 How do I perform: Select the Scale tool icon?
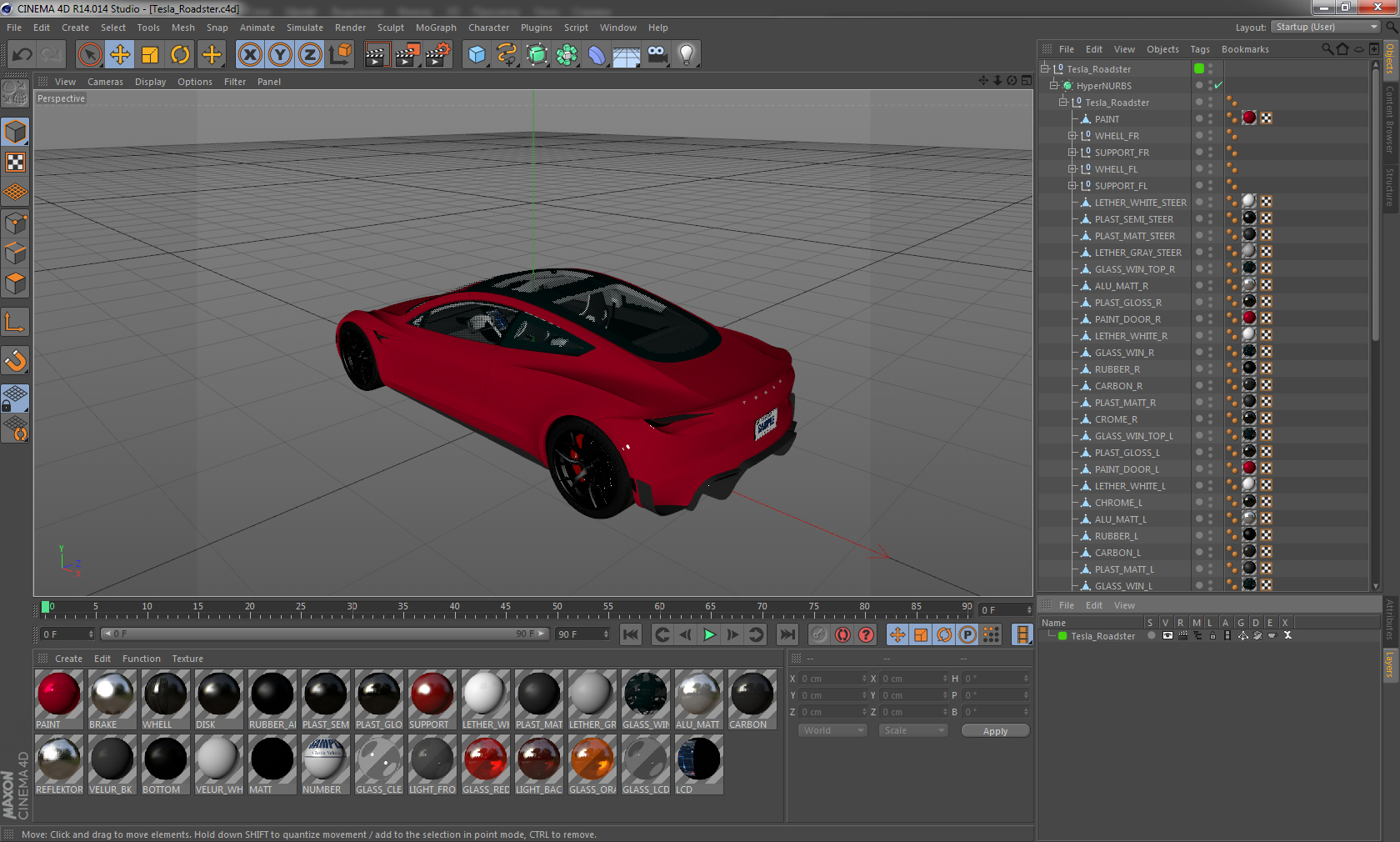150,55
